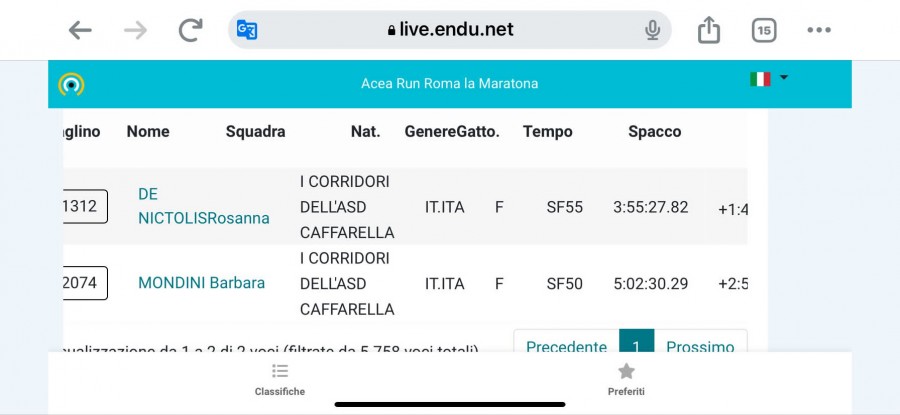Open MONDINI Barbara's result
The image size is (900, 415).
point(201,283)
